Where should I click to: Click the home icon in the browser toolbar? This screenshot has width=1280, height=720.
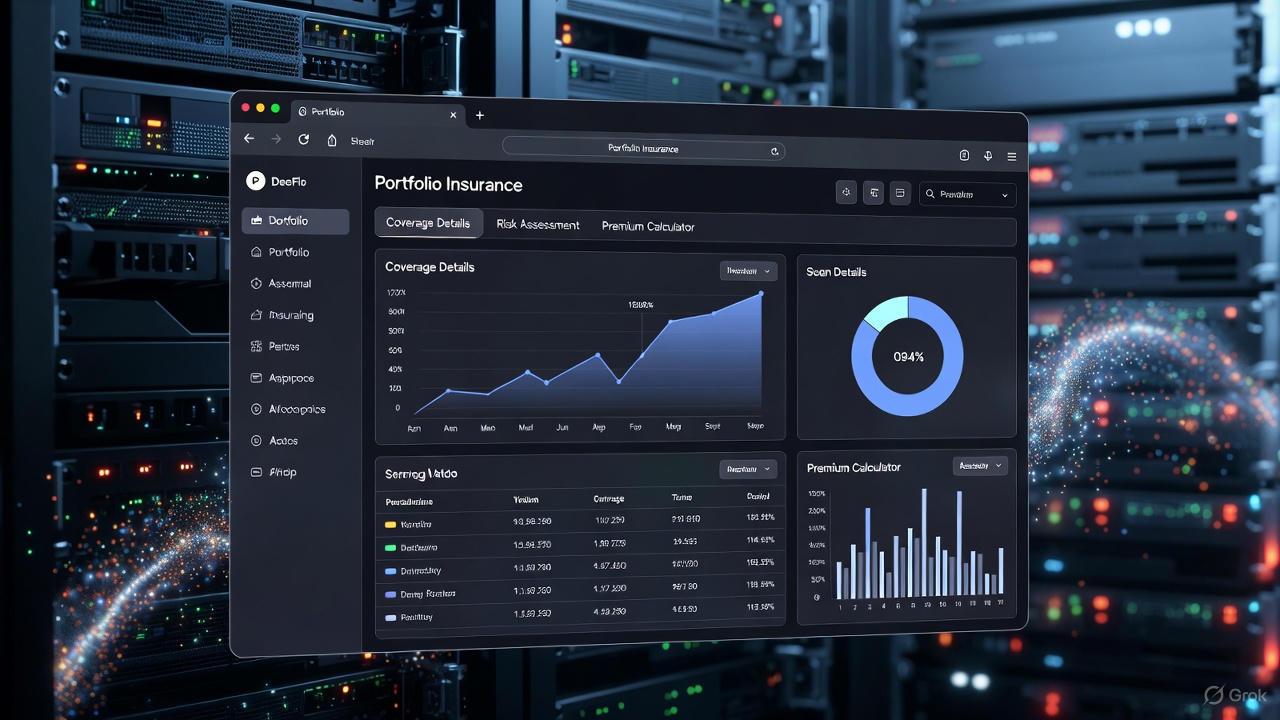(332, 140)
